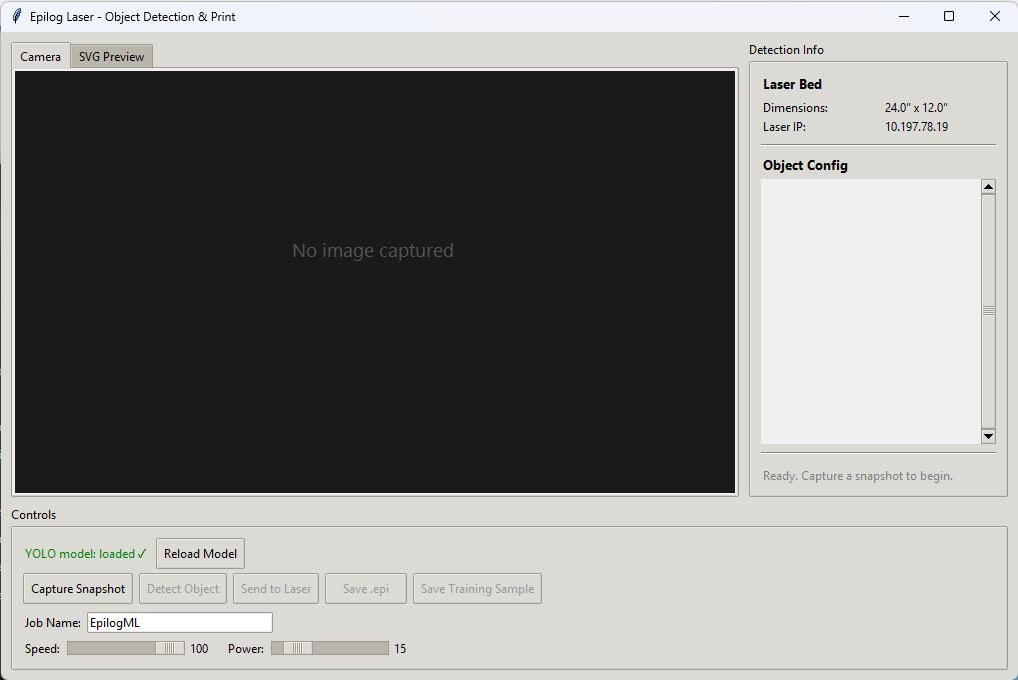Viewport: 1018px width, 680px height.
Task: Click the Epilog feather app icon
Action: pos(17,16)
